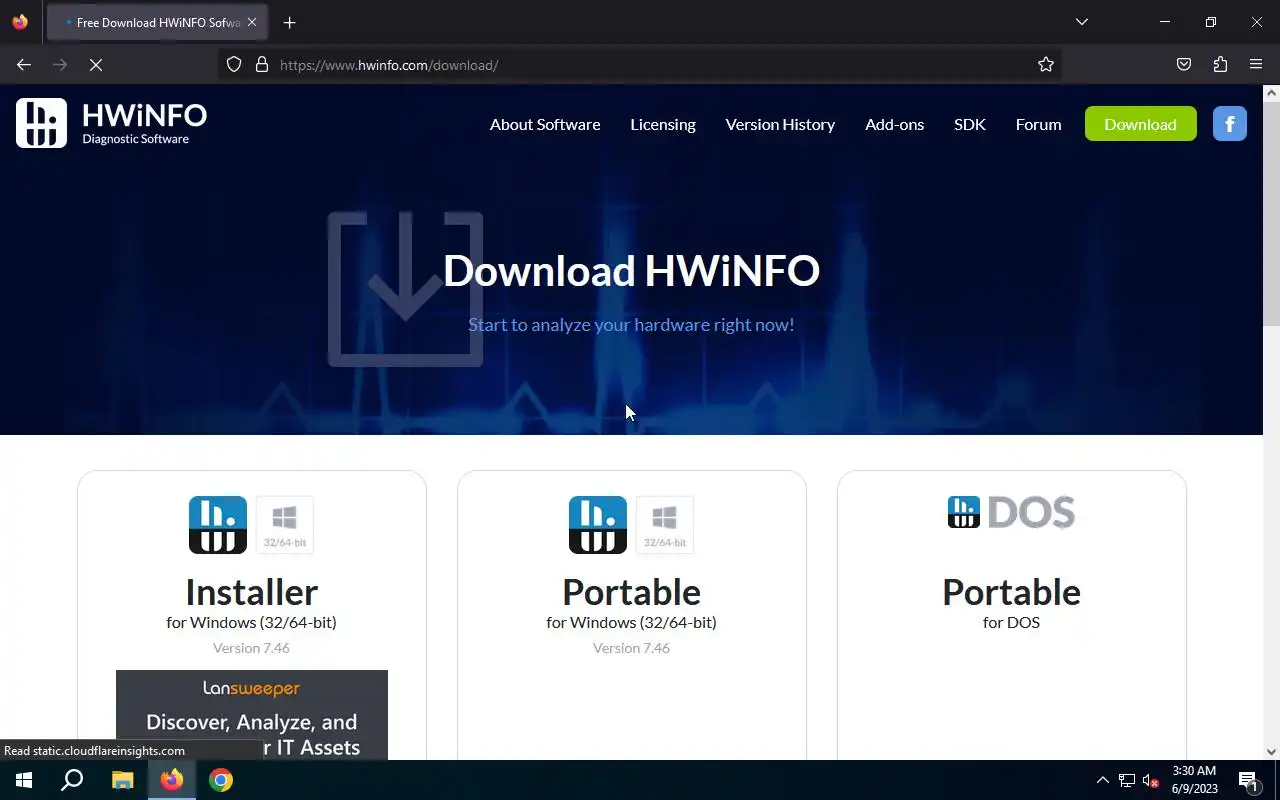This screenshot has height=800, width=1280.
Task: Open the Windows Start menu
Action: (24, 780)
